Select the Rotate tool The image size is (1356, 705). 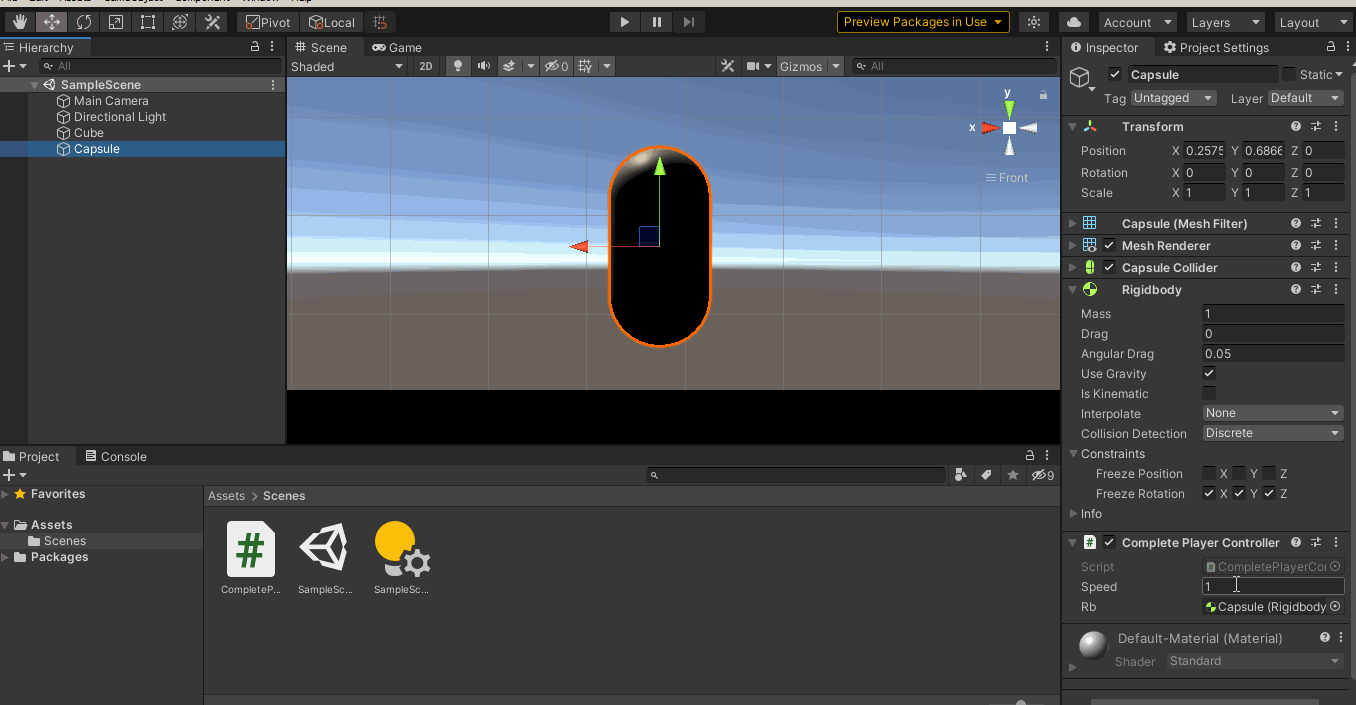pos(83,22)
